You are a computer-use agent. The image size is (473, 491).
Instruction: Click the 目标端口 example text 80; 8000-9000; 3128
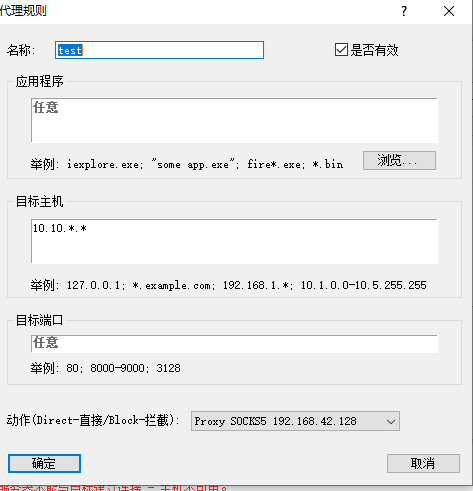point(123,368)
